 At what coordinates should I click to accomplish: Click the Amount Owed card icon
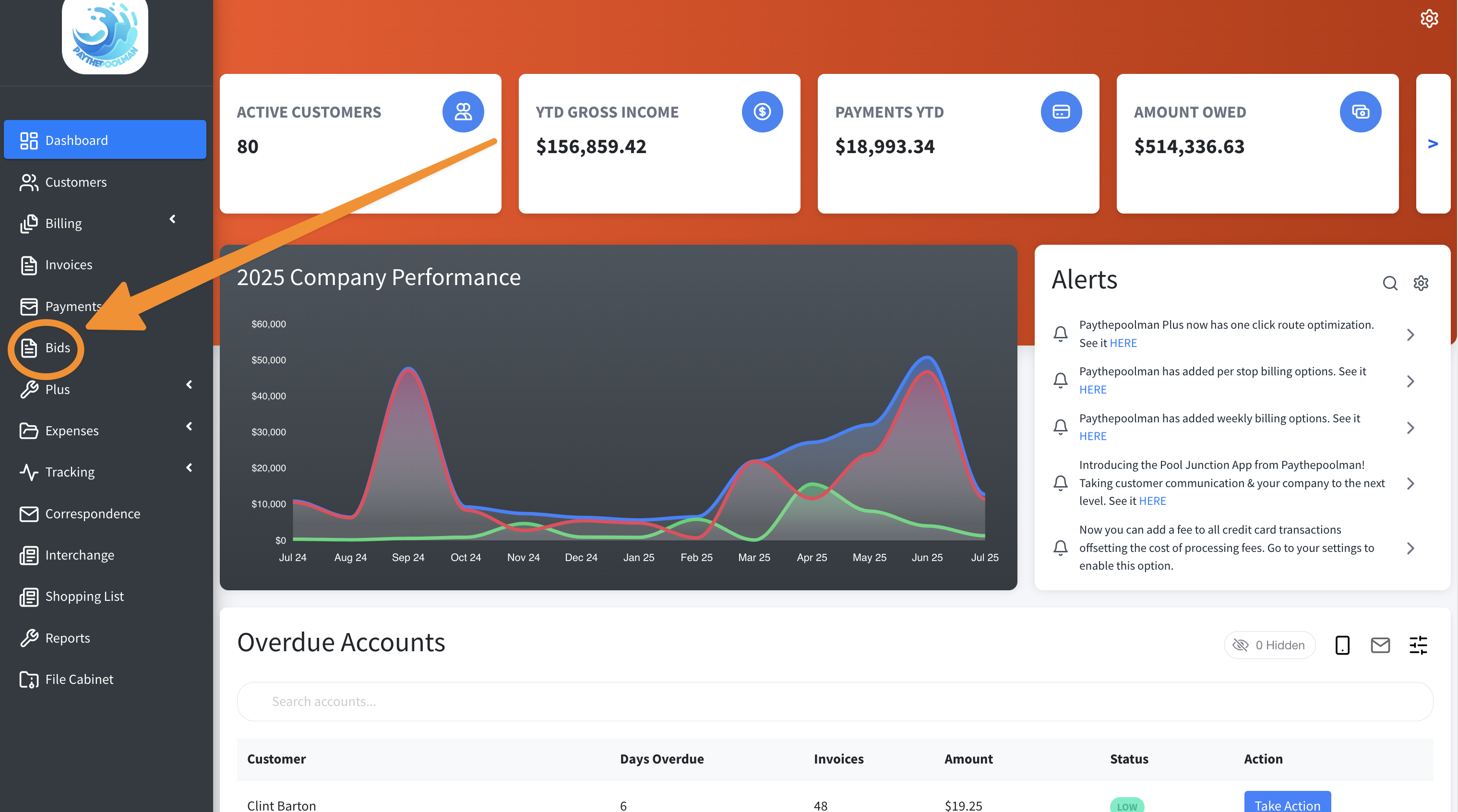click(x=1360, y=112)
